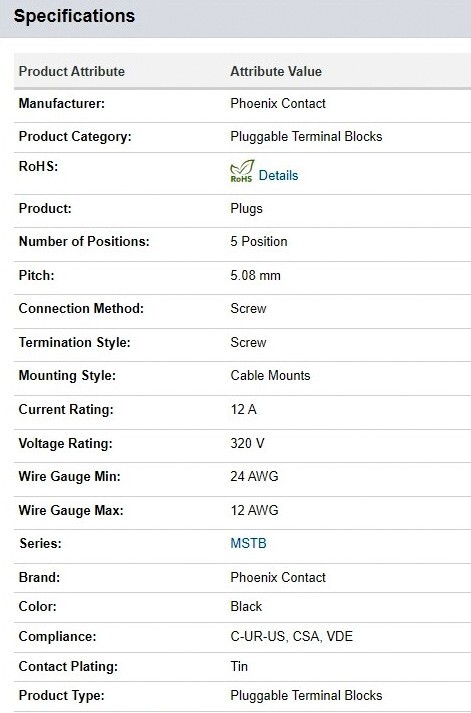Select the 5.08 mm pitch value

coord(255,276)
